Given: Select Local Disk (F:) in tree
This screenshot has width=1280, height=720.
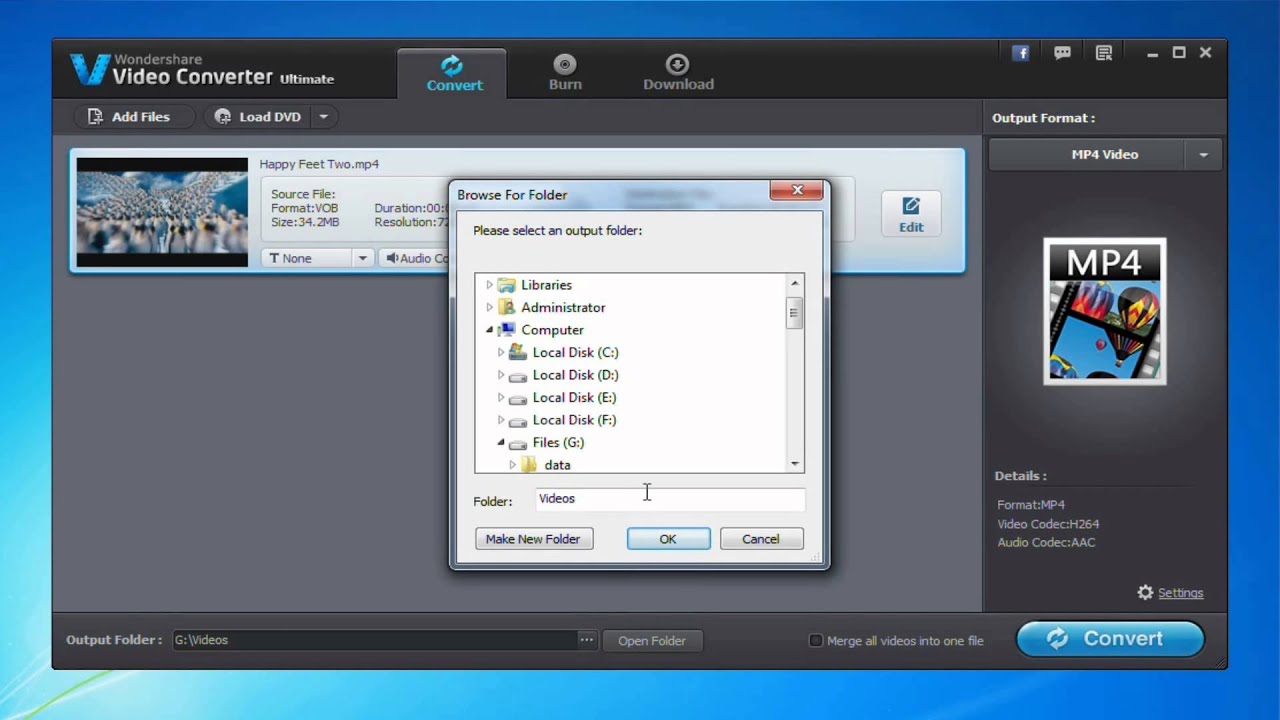Looking at the screenshot, I should 574,420.
